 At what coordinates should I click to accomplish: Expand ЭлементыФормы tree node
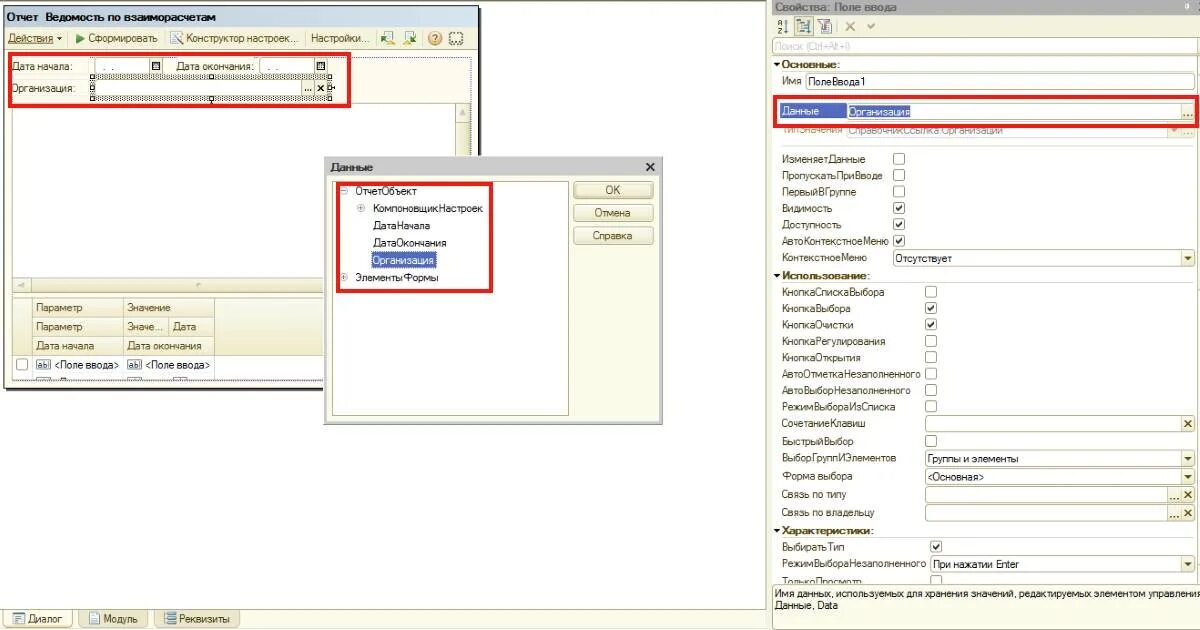(344, 277)
